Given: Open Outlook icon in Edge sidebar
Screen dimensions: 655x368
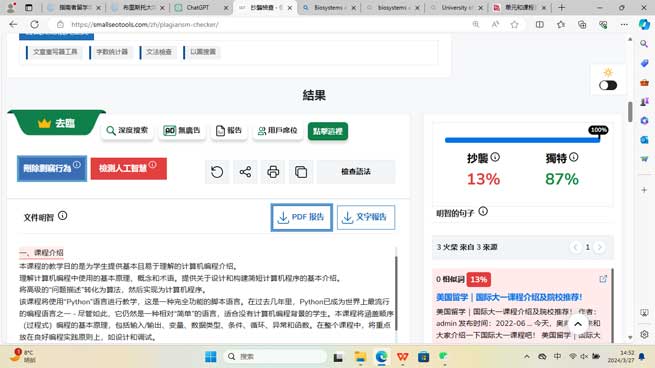Looking at the screenshot, I should [x=644, y=140].
